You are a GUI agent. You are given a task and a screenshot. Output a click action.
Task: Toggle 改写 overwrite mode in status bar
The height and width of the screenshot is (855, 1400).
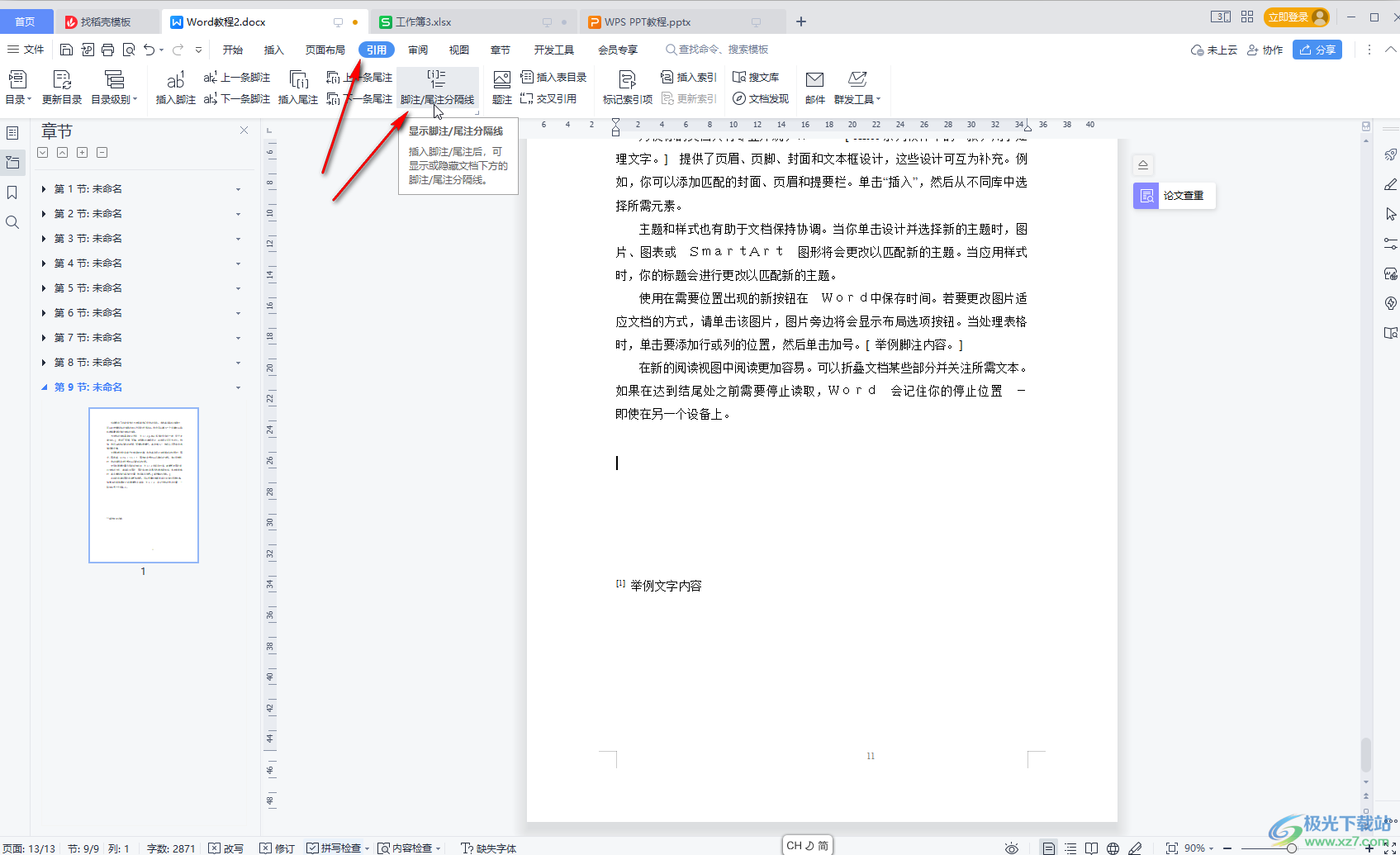click(x=225, y=848)
